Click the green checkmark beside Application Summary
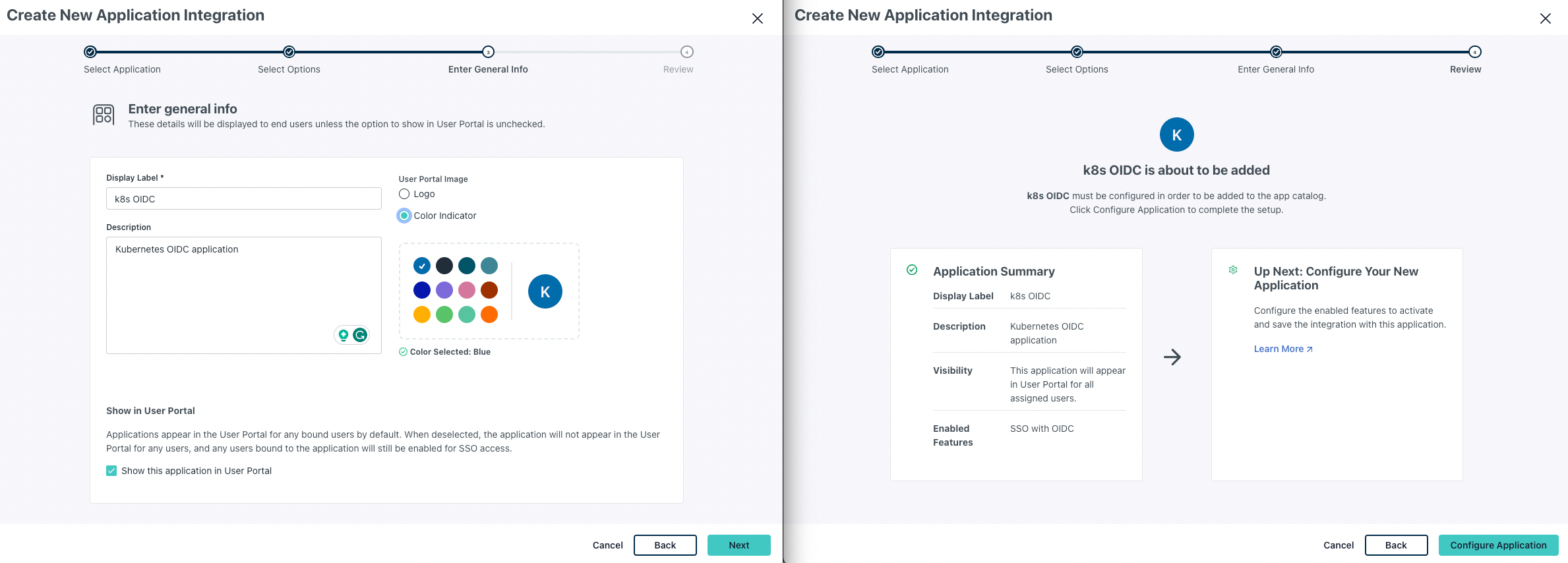The height and width of the screenshot is (563, 1568). coord(912,270)
